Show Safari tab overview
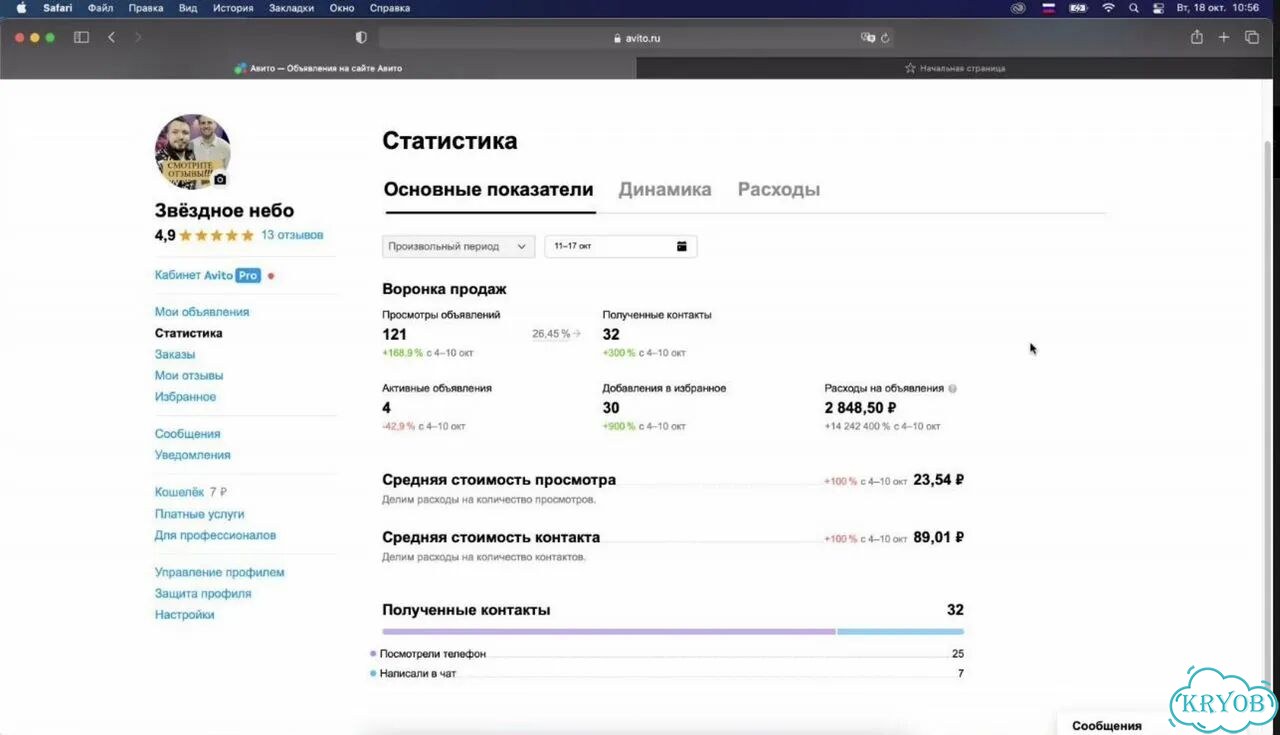The width and height of the screenshot is (1280, 735). click(x=1252, y=37)
